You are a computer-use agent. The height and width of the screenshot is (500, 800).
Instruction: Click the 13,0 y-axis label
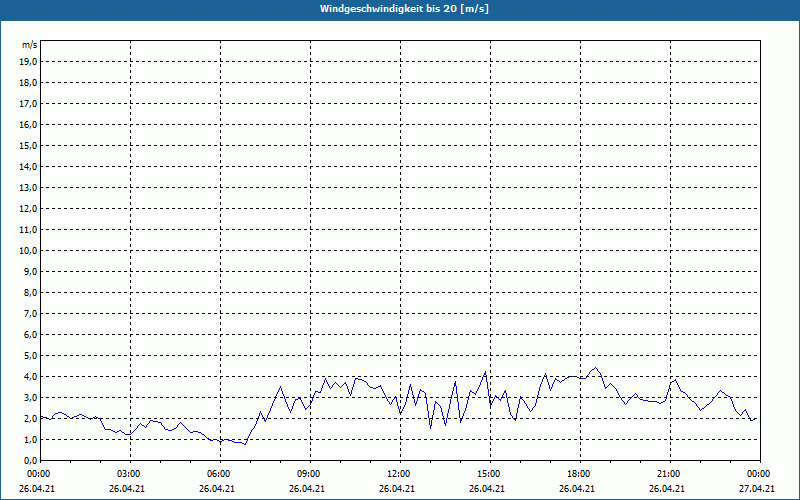(x=28, y=188)
